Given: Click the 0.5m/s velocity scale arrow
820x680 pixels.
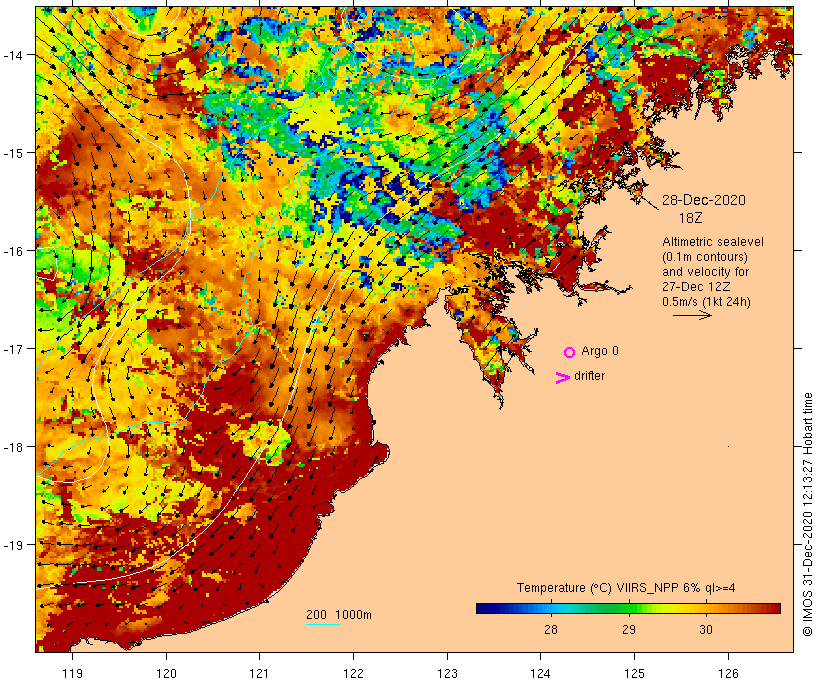Looking at the screenshot, I should tap(692, 315).
